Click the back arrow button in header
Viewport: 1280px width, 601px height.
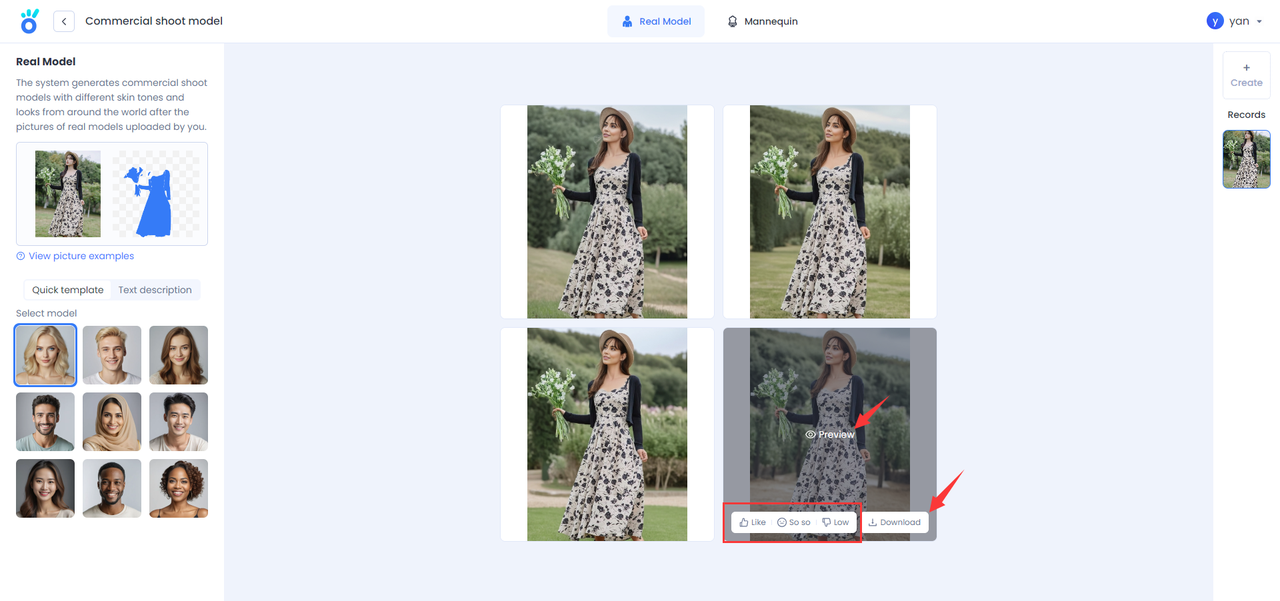pyautogui.click(x=64, y=21)
